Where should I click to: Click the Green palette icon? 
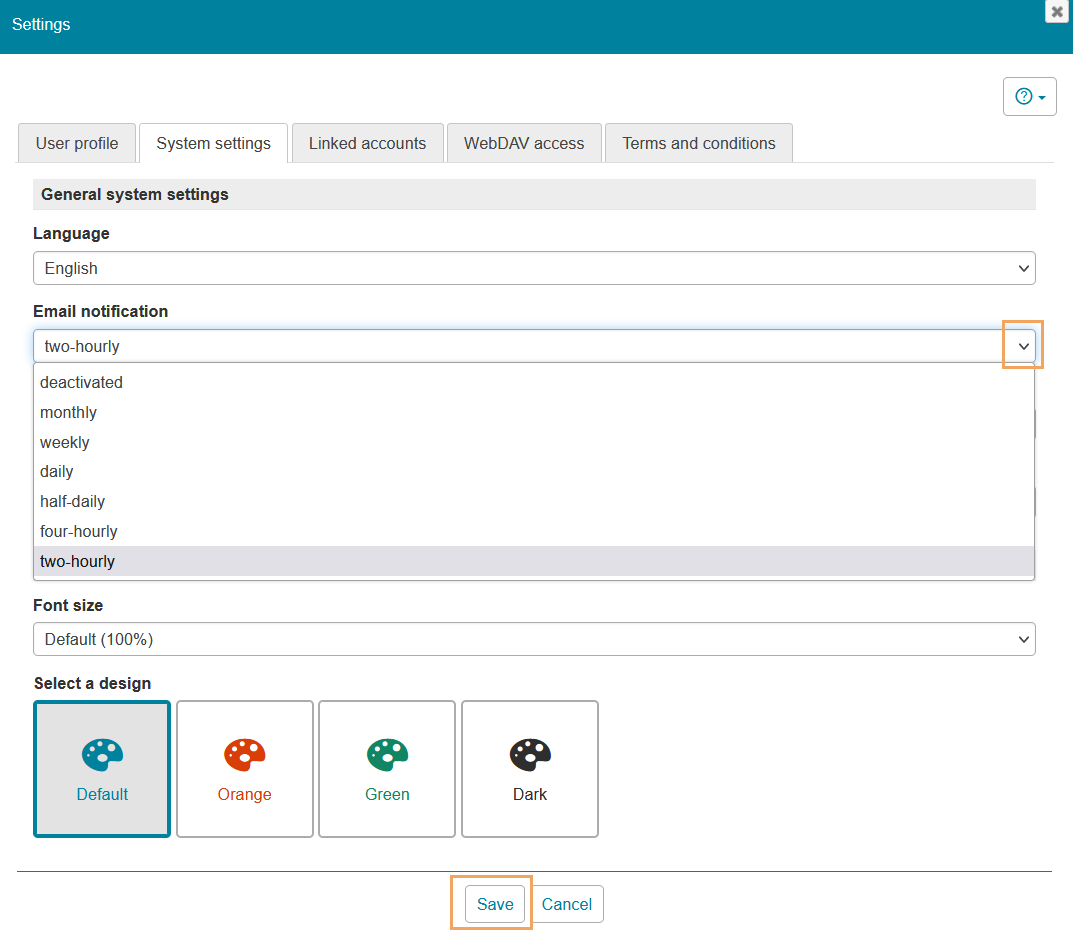(x=387, y=755)
